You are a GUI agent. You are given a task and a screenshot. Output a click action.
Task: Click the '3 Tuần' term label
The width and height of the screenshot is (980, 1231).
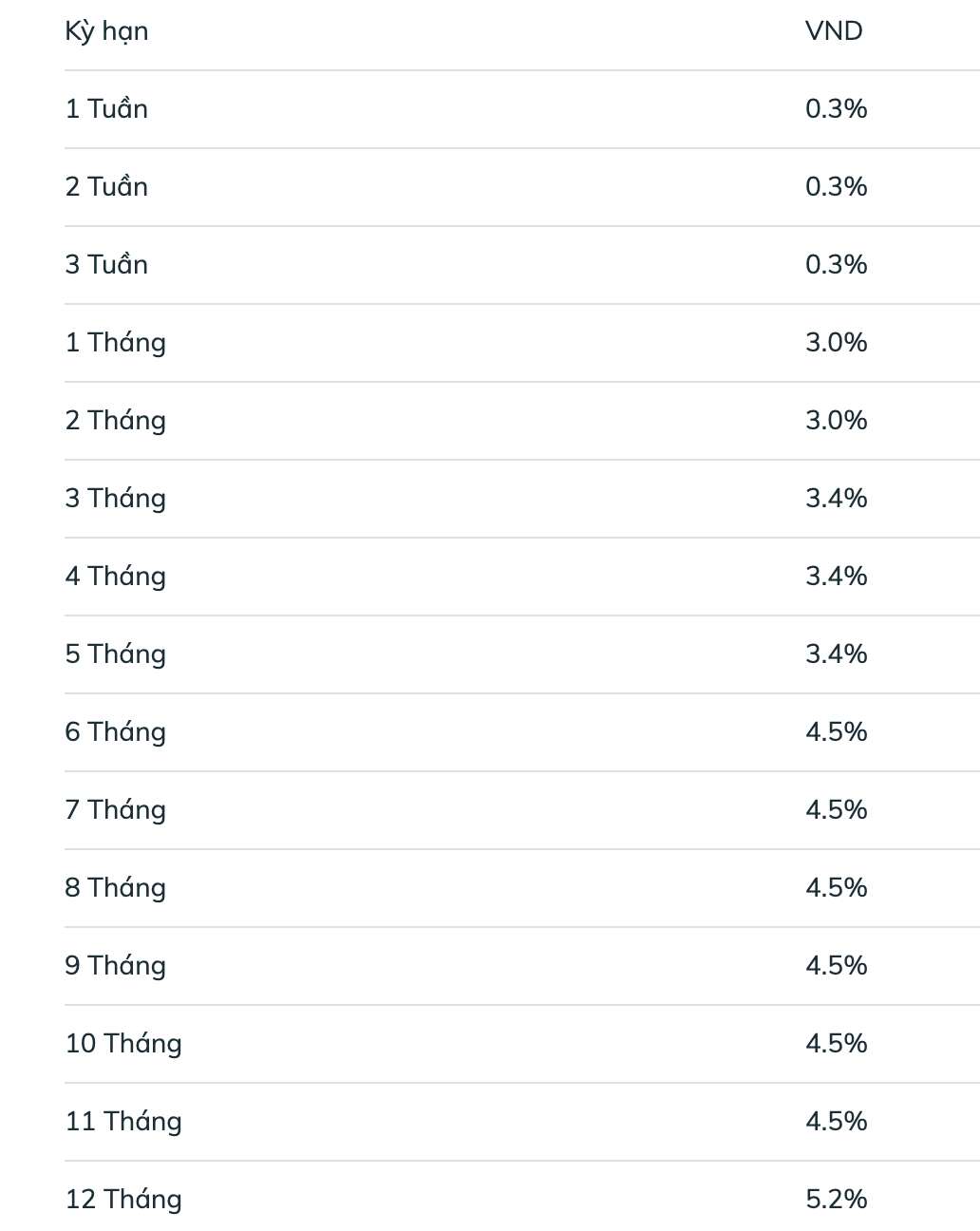coord(106,265)
